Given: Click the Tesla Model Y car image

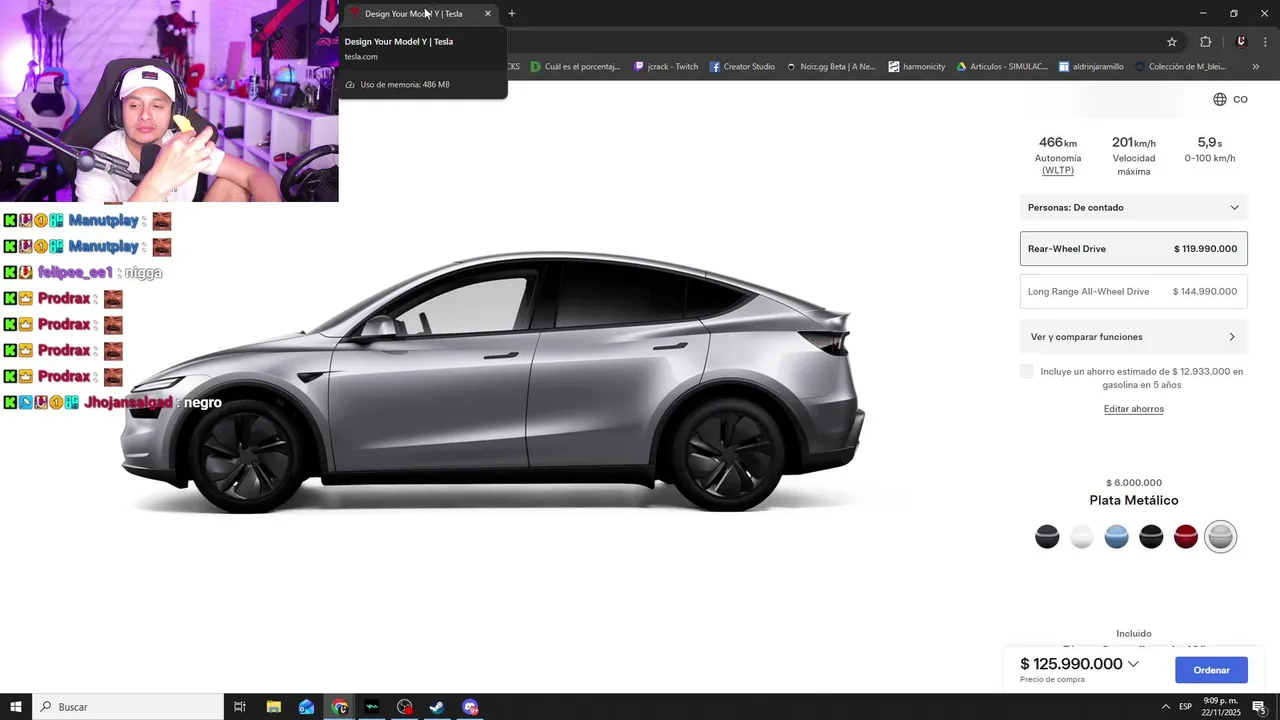Looking at the screenshot, I should [x=493, y=383].
